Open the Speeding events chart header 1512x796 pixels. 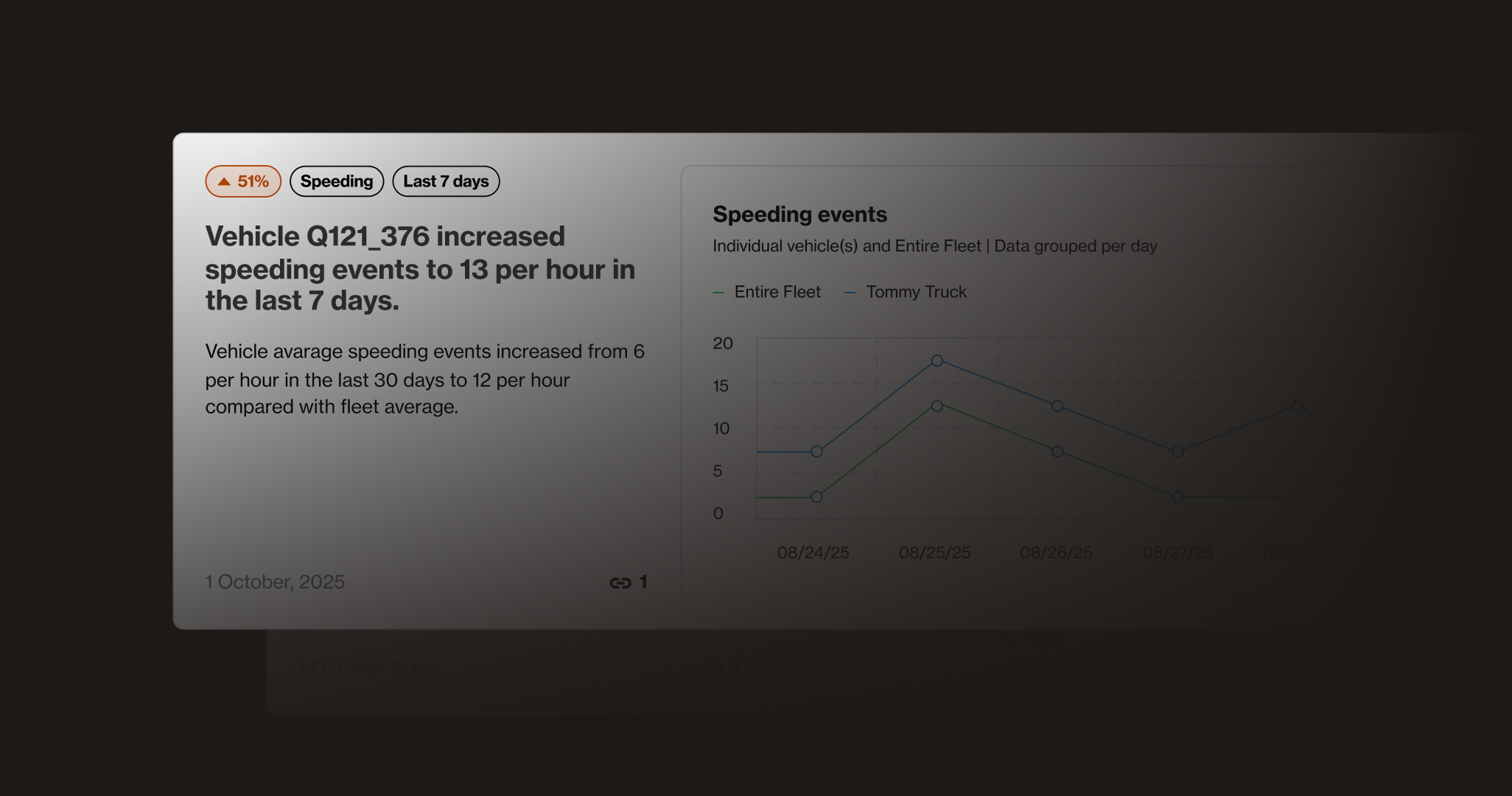tap(799, 214)
